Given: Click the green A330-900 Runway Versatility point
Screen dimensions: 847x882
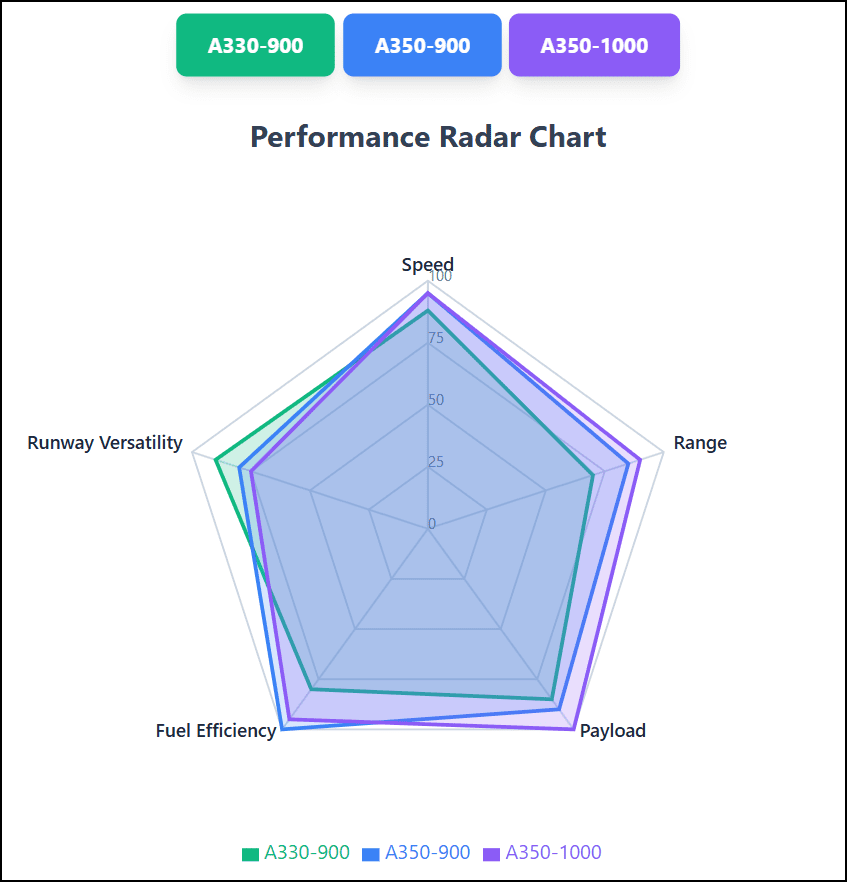Looking at the screenshot, I should [216, 459].
